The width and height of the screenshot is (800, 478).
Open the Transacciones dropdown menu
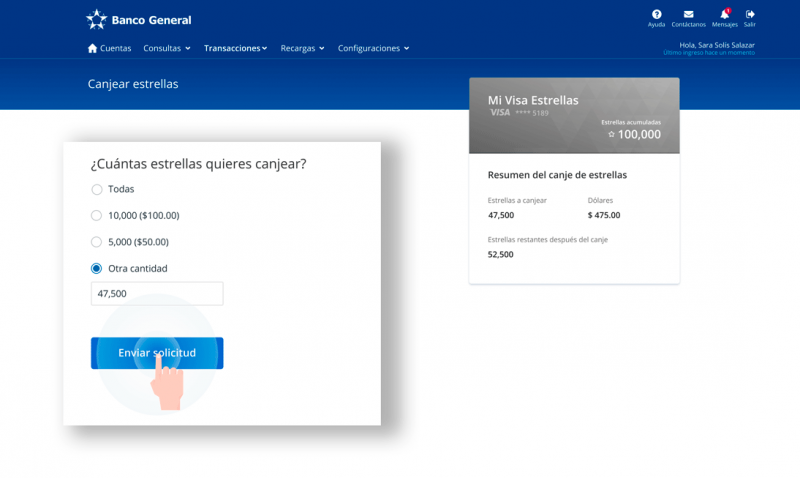(x=235, y=48)
